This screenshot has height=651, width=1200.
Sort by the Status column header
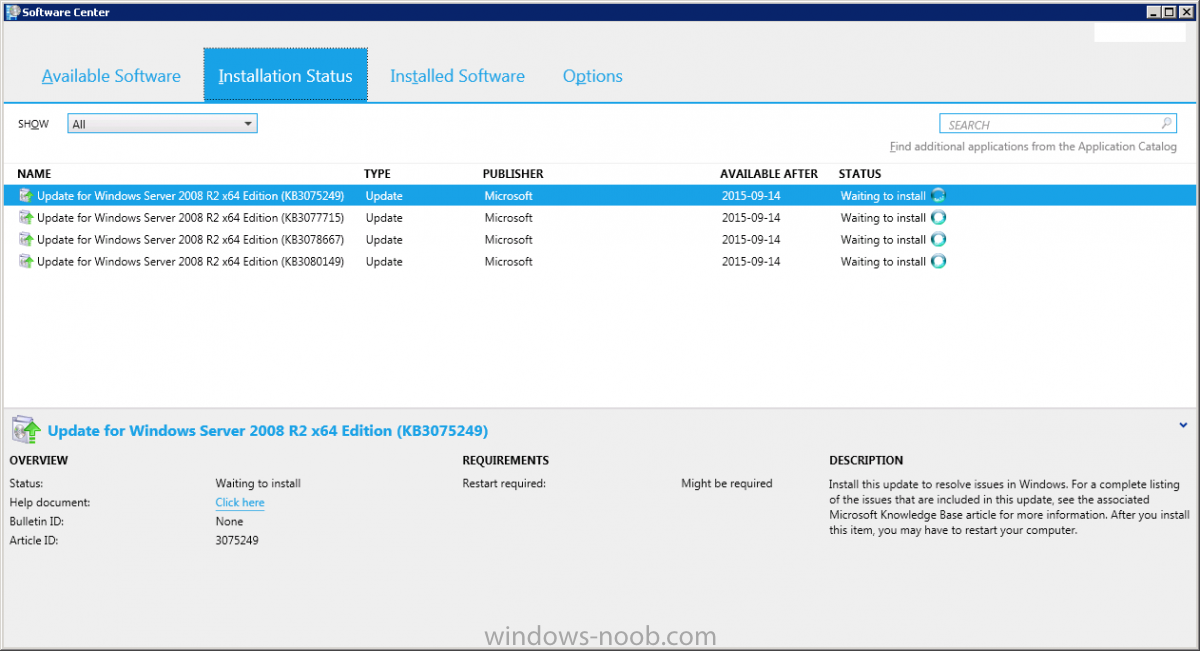(860, 174)
